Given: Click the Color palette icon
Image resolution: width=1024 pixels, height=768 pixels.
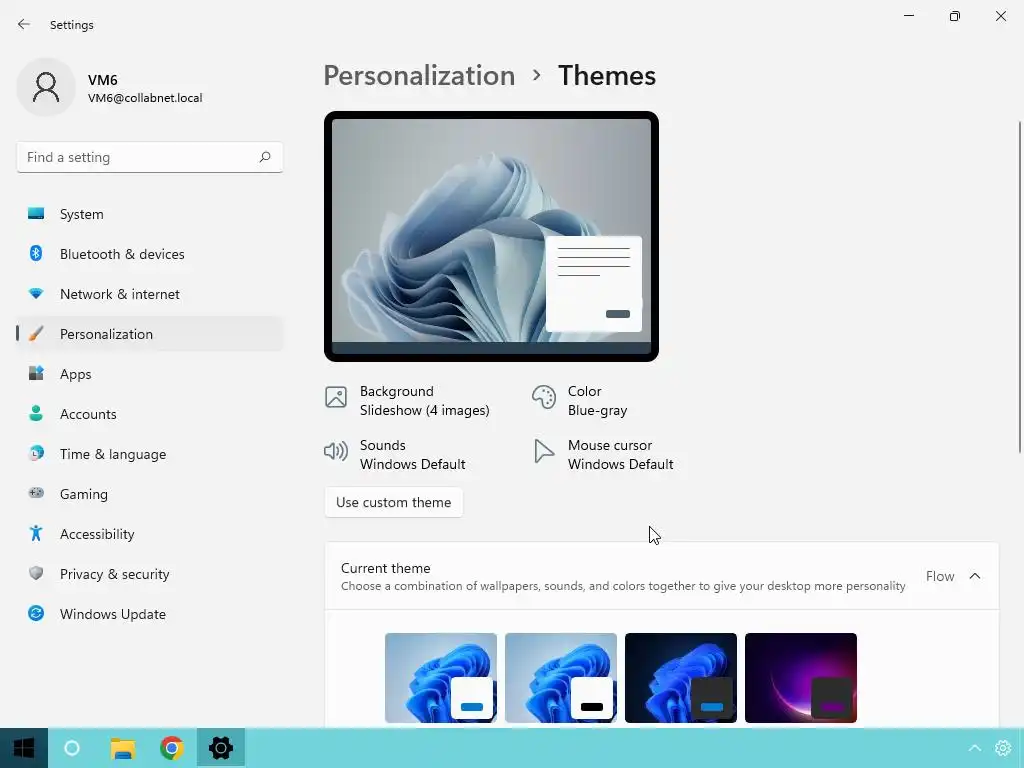Looking at the screenshot, I should [x=543, y=396].
